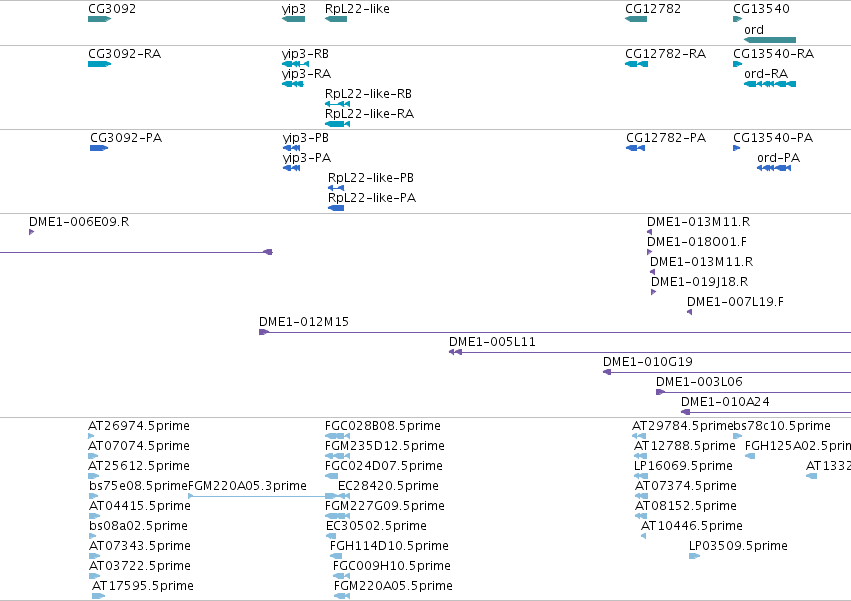The image size is (851, 601).
Task: Select the yip3-PA label
Action: (307, 158)
